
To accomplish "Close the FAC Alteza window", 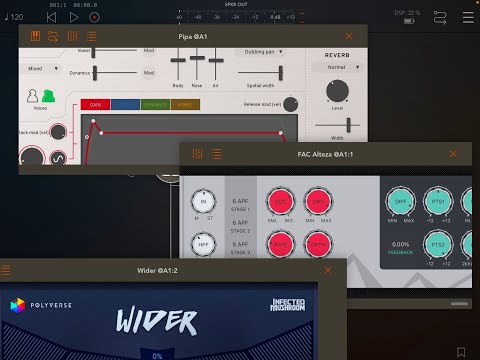I will [453, 154].
